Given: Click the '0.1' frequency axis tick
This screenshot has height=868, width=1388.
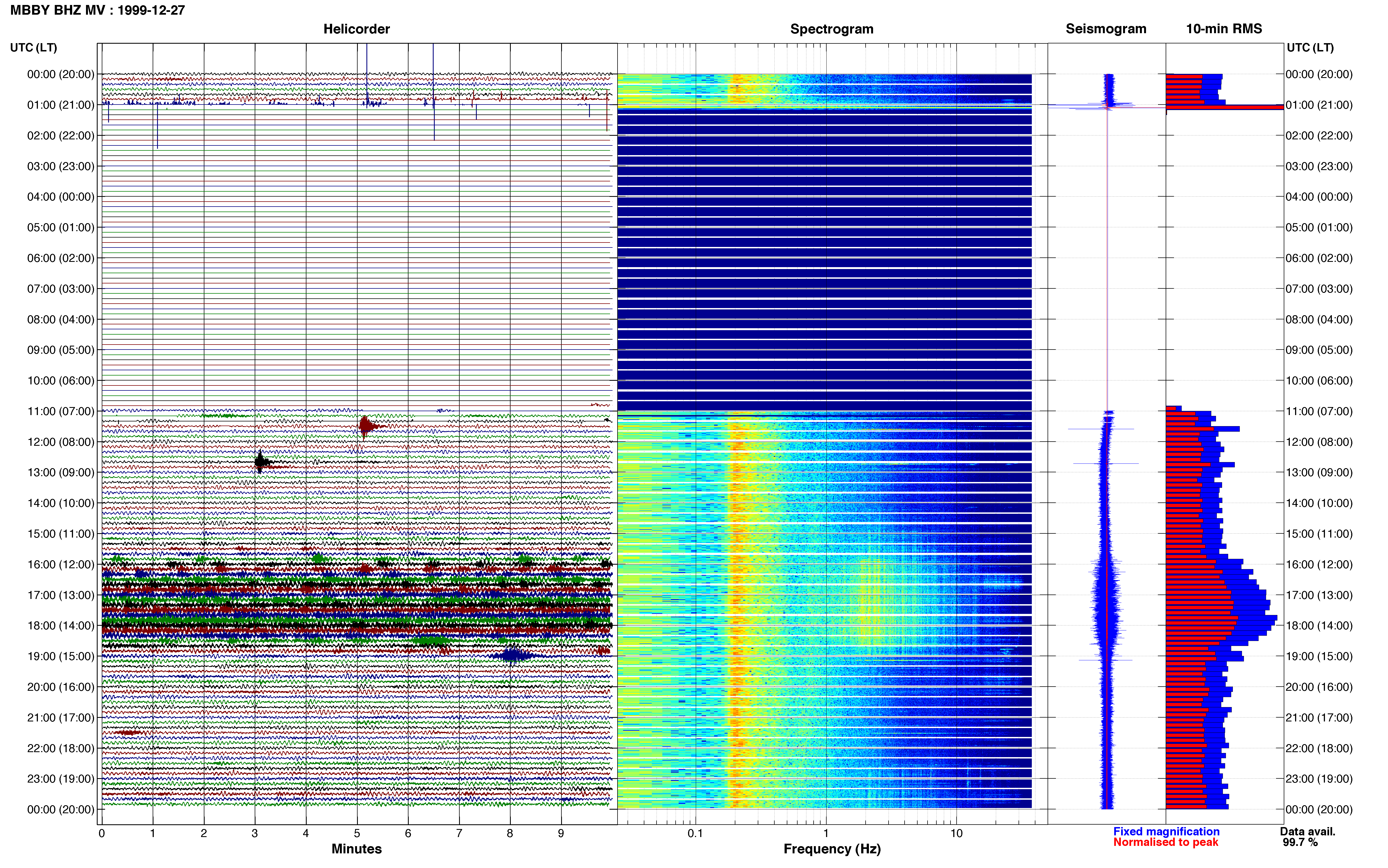Looking at the screenshot, I should point(695,833).
